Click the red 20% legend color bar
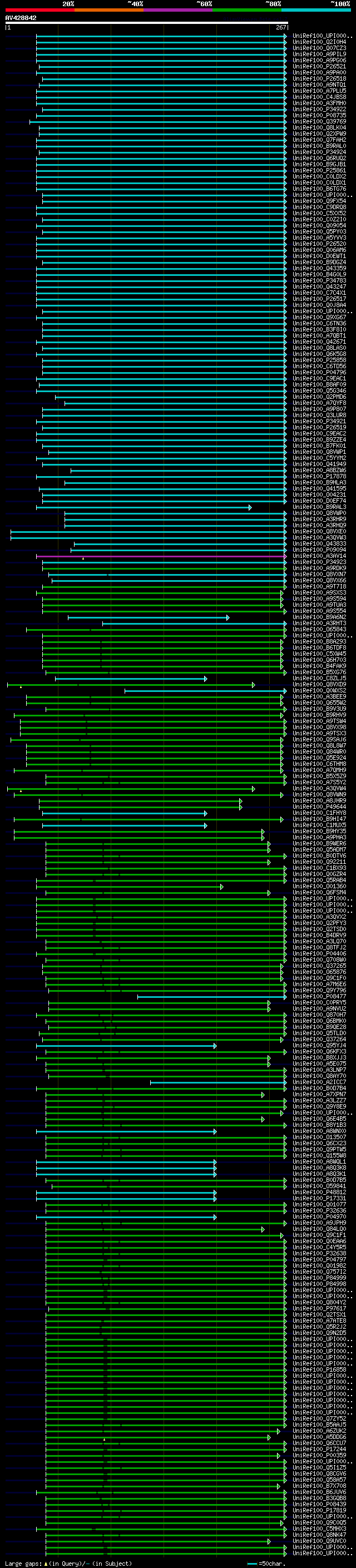Screen dimensions: 356x1568 tap(39, 10)
